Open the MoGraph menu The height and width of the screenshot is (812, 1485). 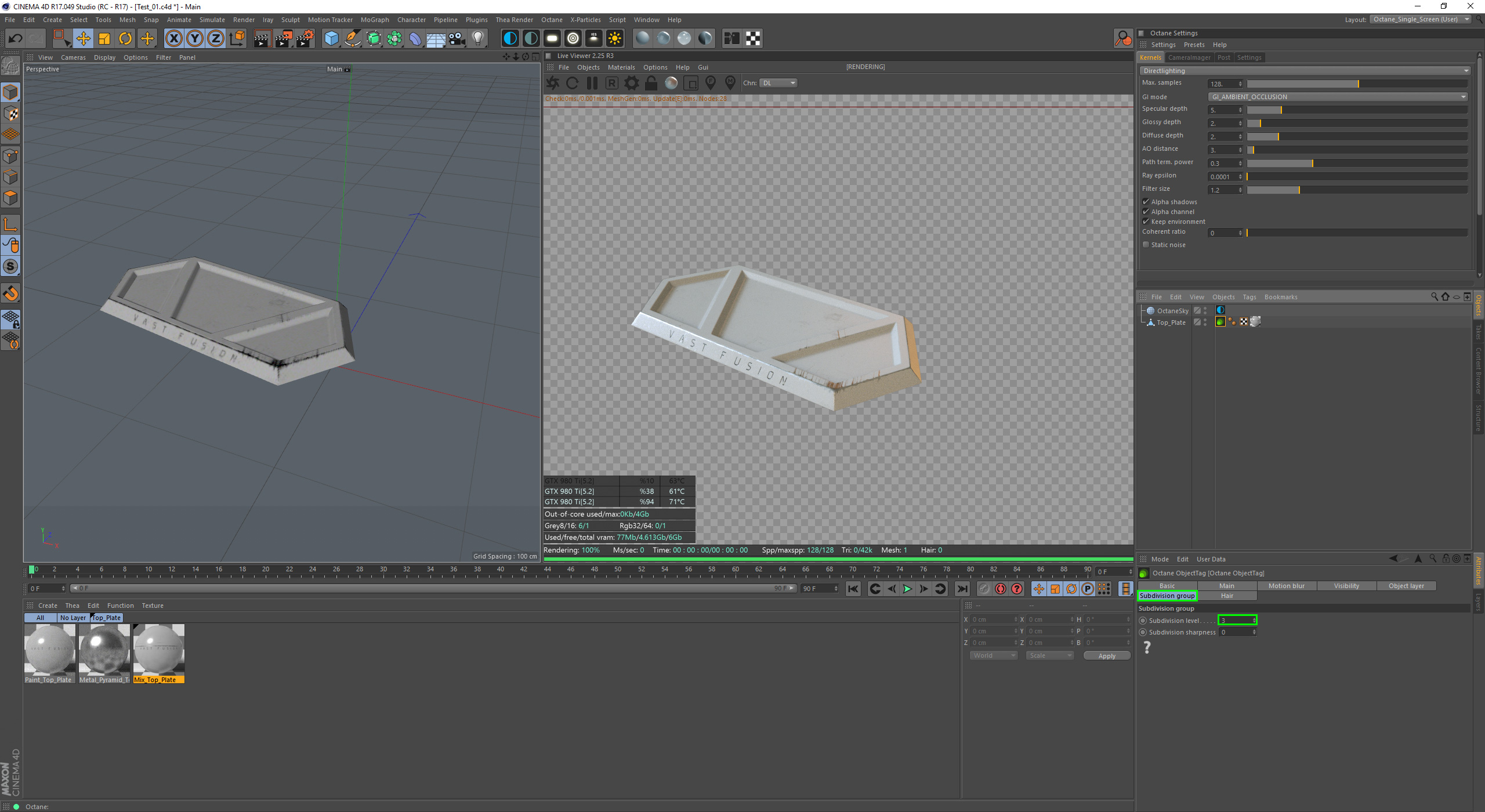coord(374,20)
